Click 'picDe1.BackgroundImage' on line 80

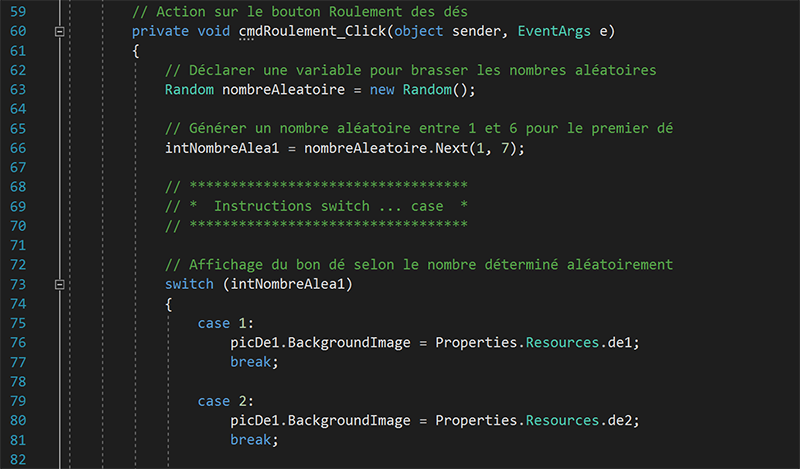320,421
